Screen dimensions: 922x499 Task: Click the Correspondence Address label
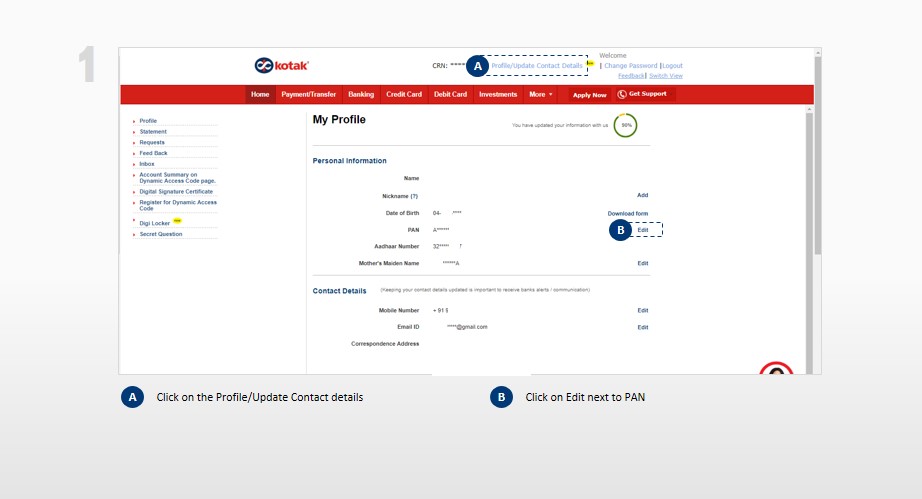(385, 344)
